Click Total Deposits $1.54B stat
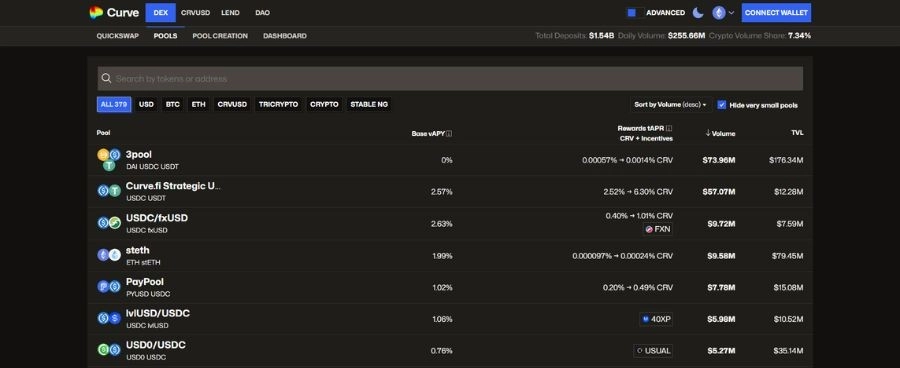 click(x=575, y=36)
